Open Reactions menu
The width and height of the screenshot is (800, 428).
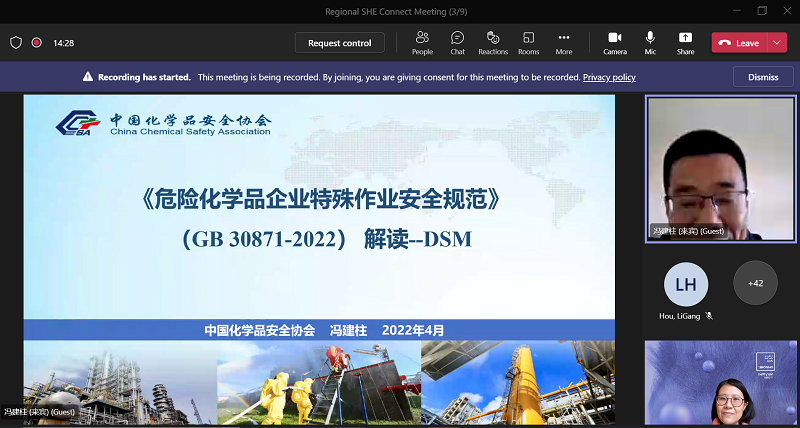(493, 43)
